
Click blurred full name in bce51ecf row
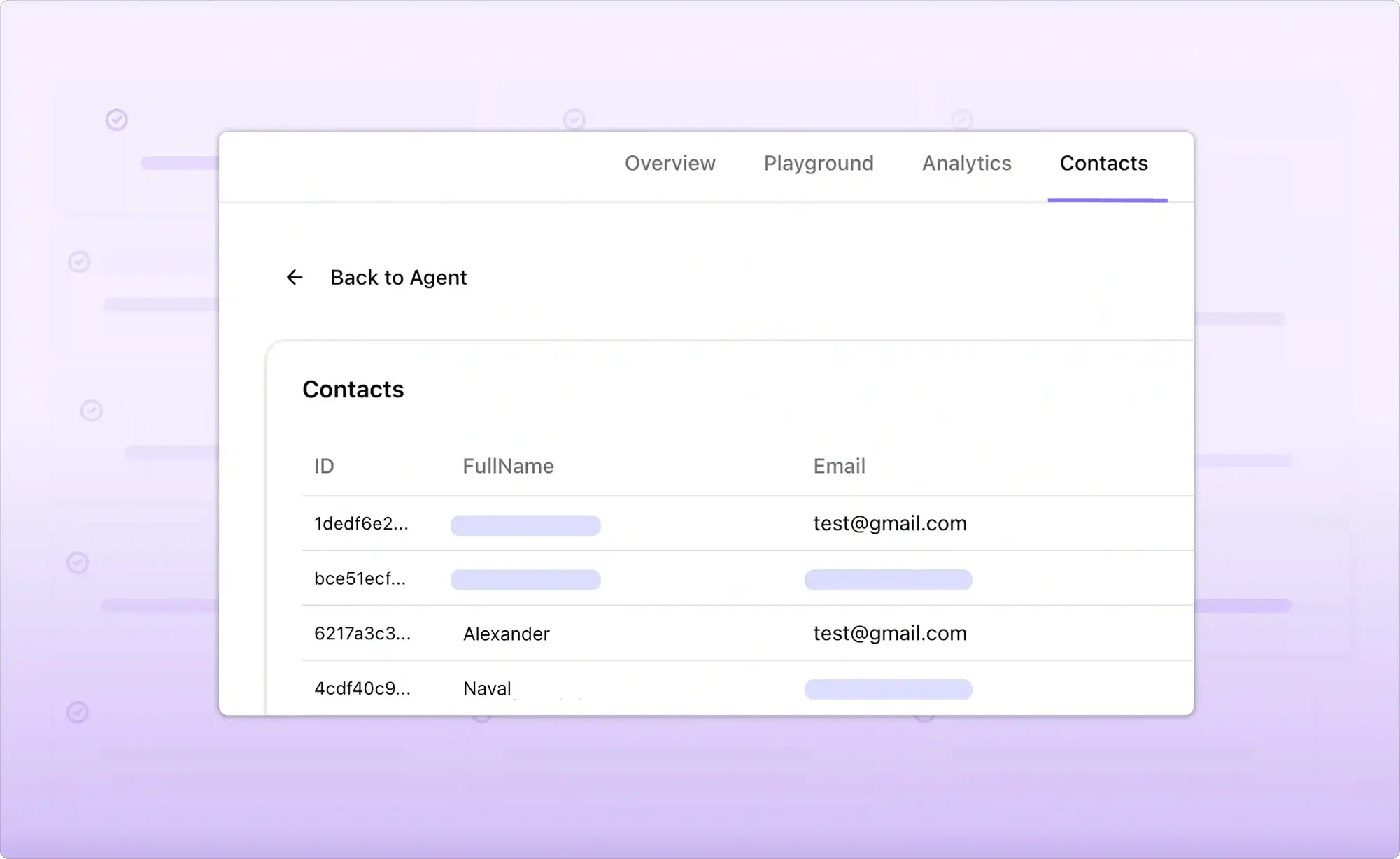click(525, 580)
